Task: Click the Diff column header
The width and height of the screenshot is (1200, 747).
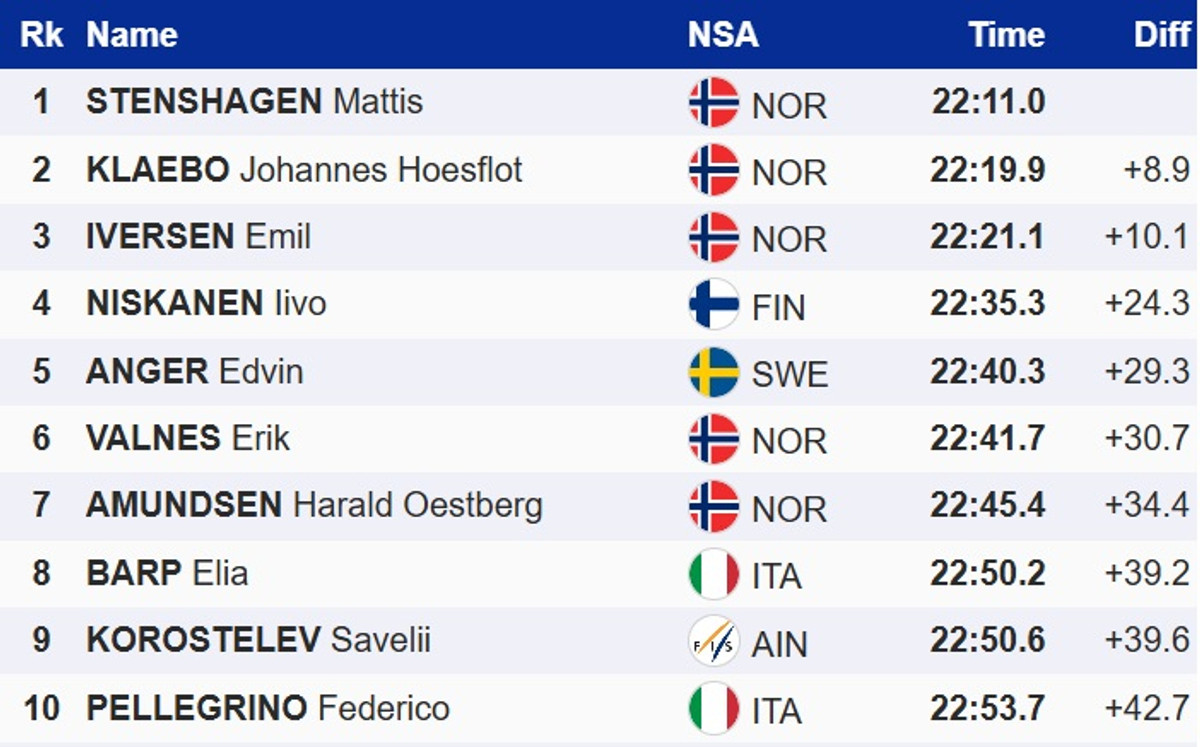Action: click(x=1162, y=35)
